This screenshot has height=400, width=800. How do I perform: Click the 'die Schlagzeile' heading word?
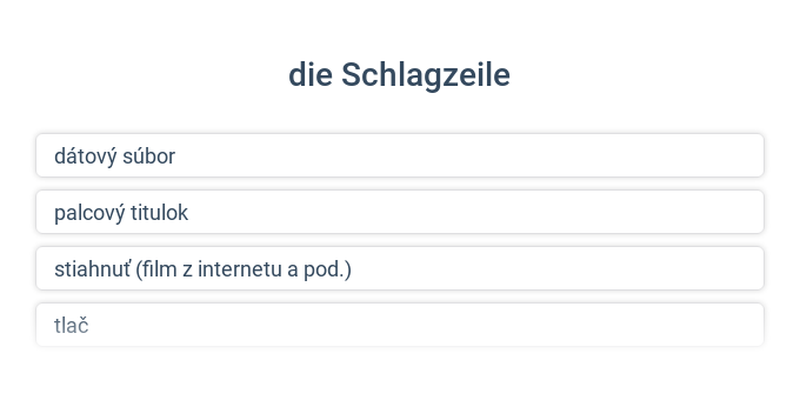click(399, 75)
